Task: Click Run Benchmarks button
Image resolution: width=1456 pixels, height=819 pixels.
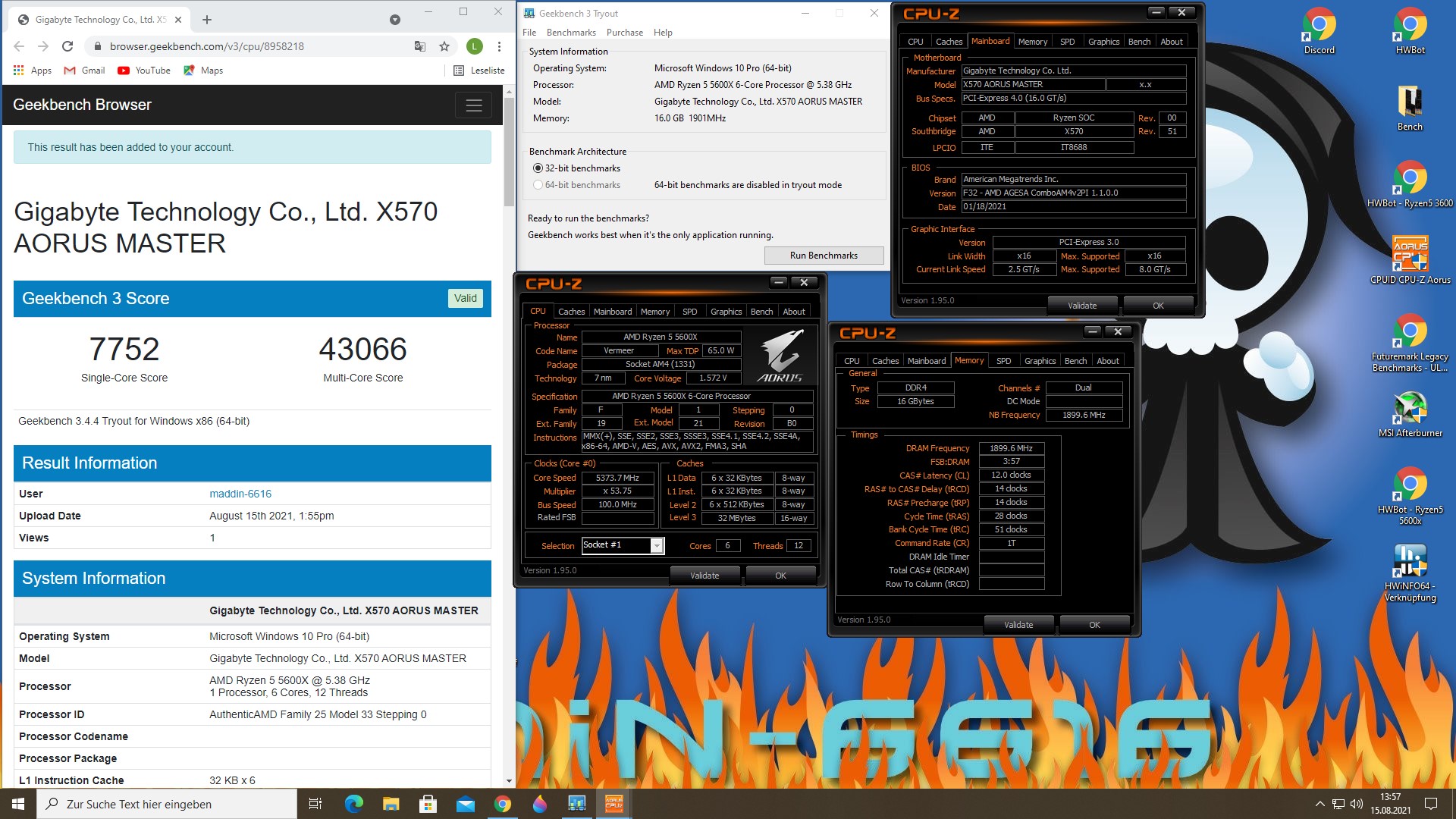Action: click(x=824, y=256)
